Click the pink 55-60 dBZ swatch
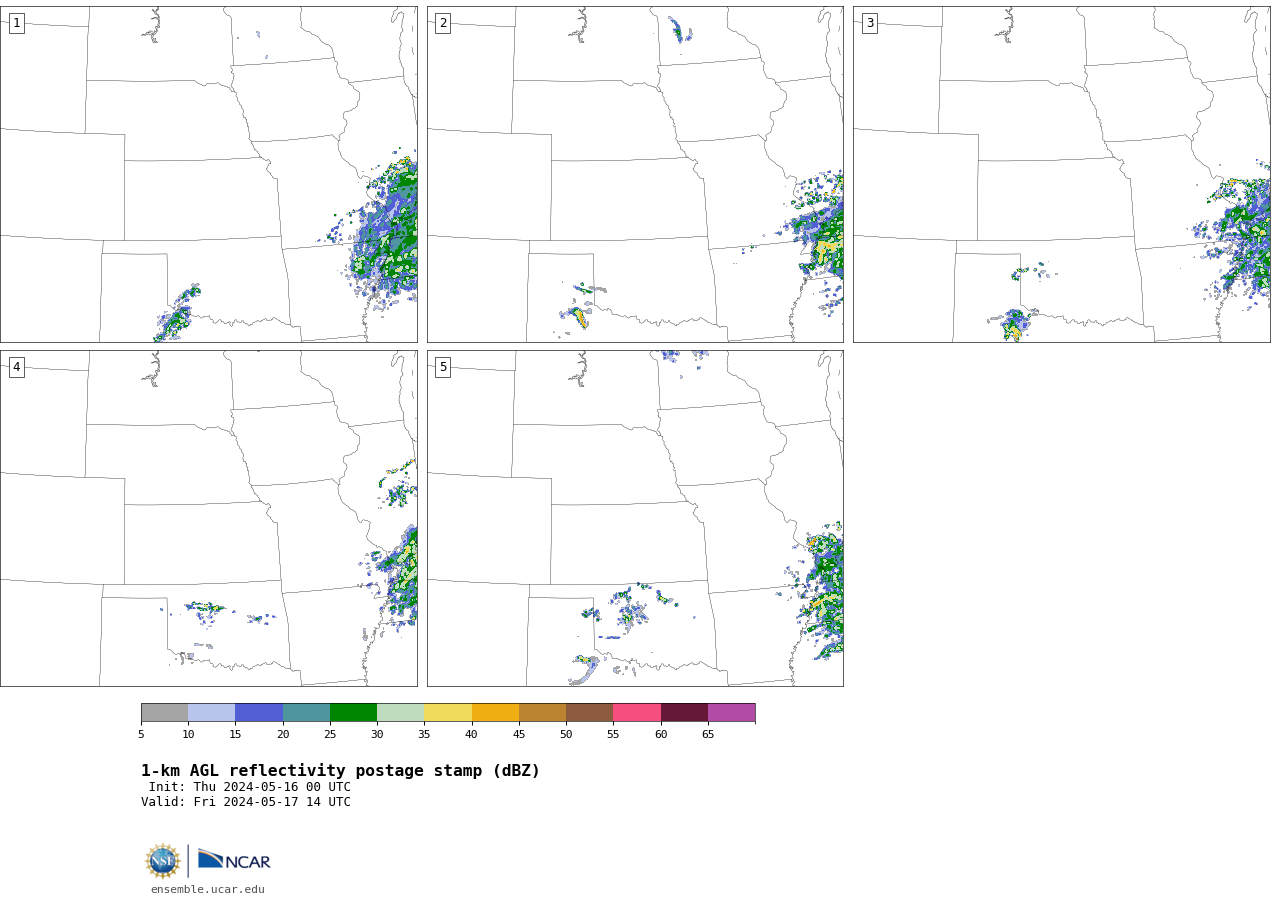 pos(637,712)
